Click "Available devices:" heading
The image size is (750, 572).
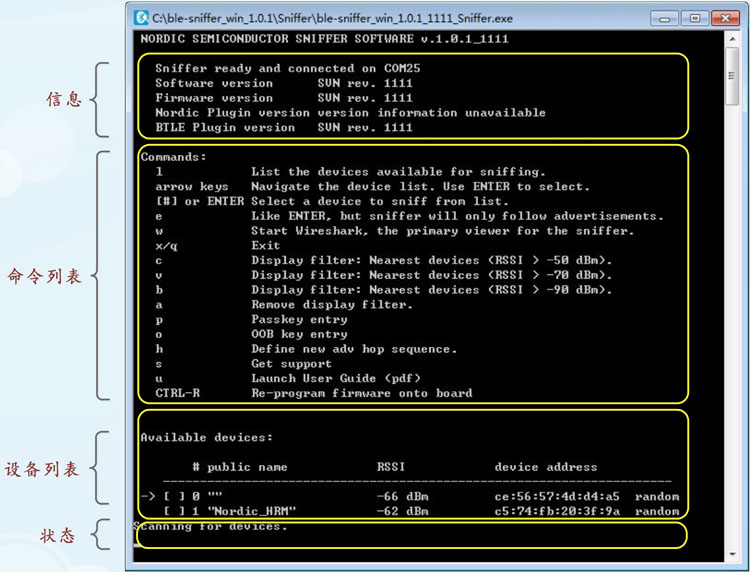click(207, 437)
